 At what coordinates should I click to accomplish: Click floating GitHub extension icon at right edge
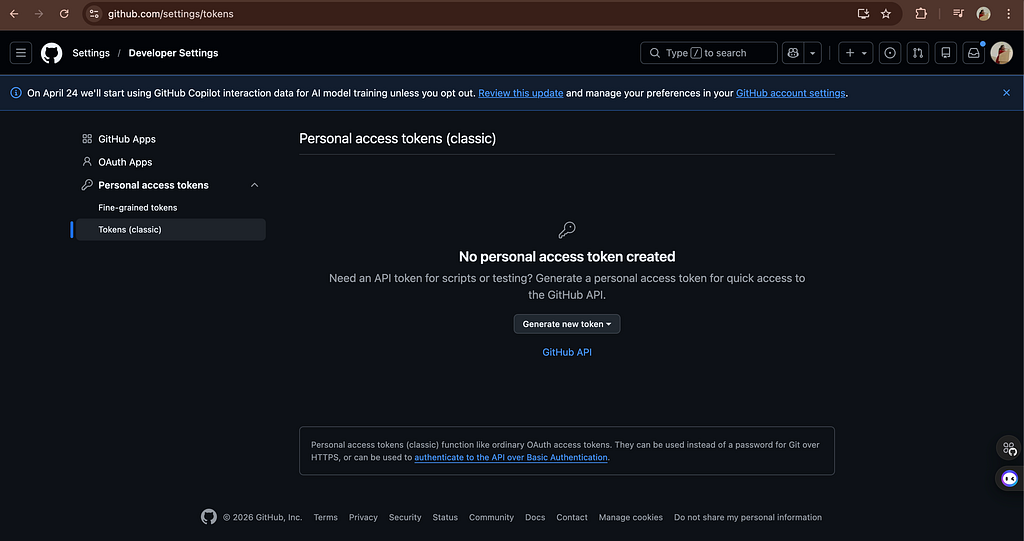[1010, 448]
